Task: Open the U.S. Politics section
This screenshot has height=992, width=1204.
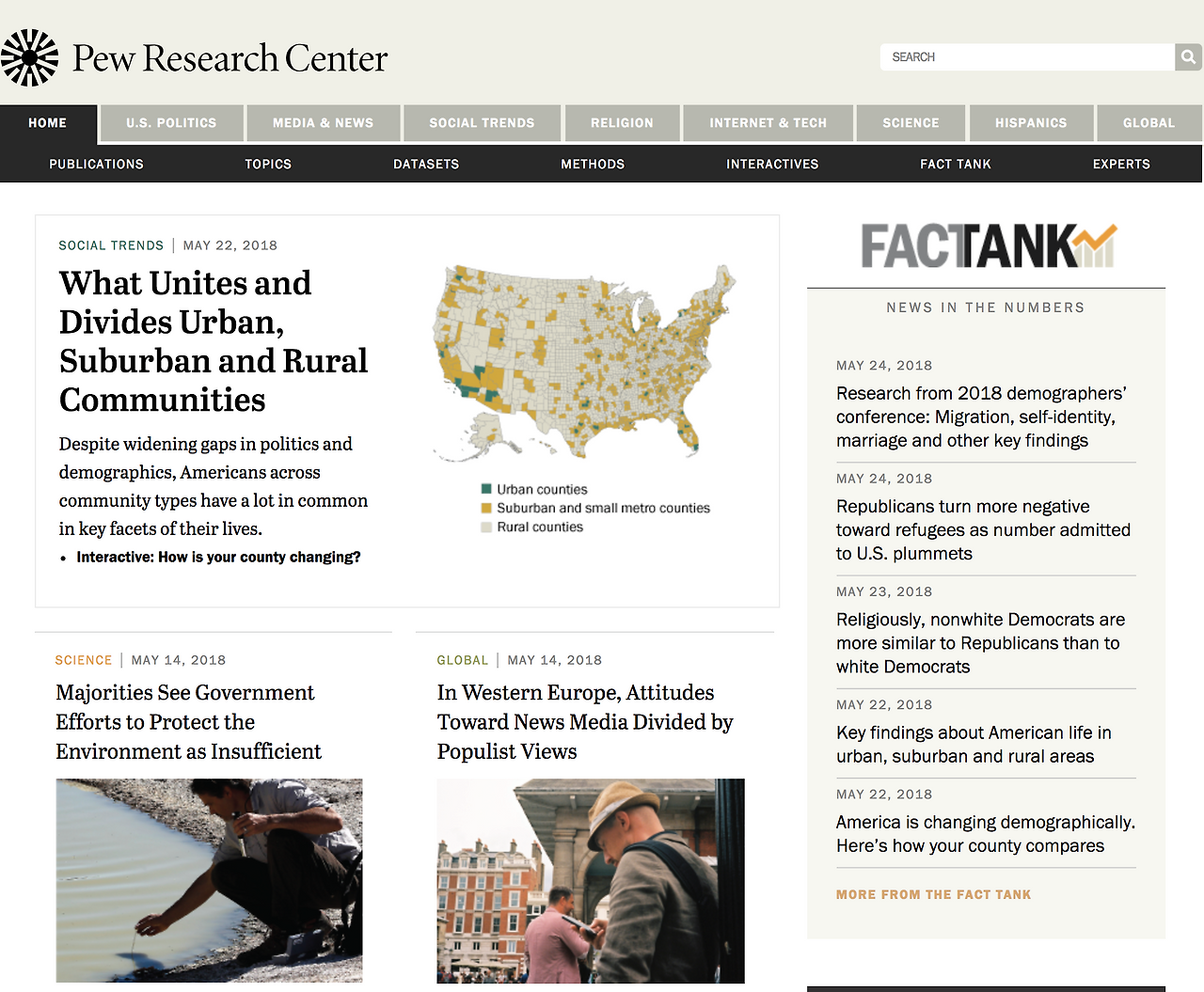Action: (x=171, y=122)
